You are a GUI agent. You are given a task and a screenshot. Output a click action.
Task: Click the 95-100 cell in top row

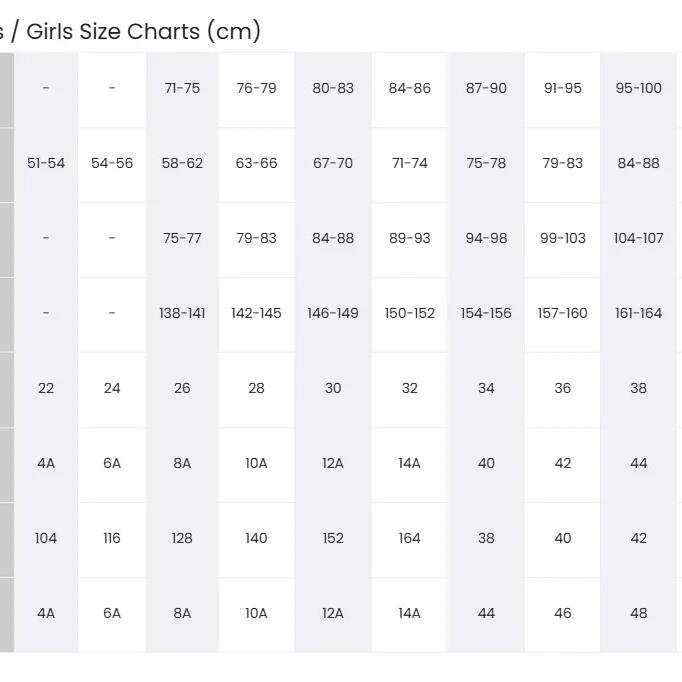tap(639, 90)
